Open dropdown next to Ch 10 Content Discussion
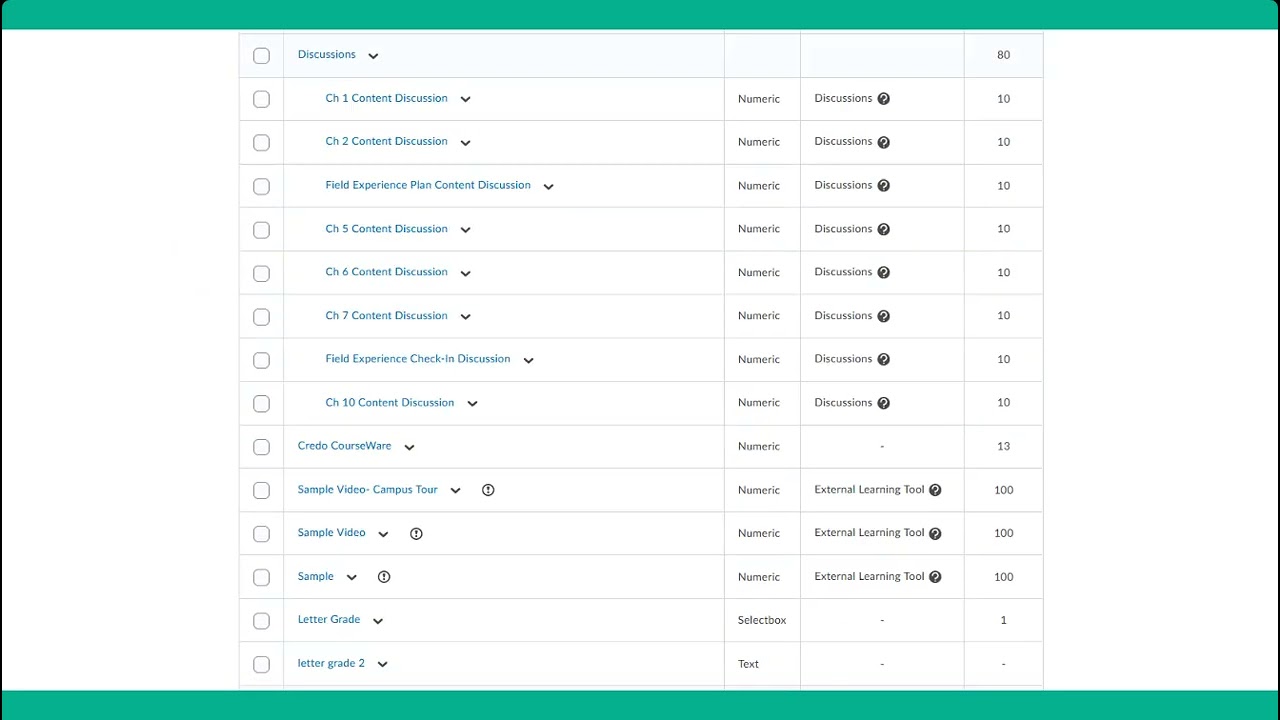This screenshot has width=1280, height=720. coord(472,404)
